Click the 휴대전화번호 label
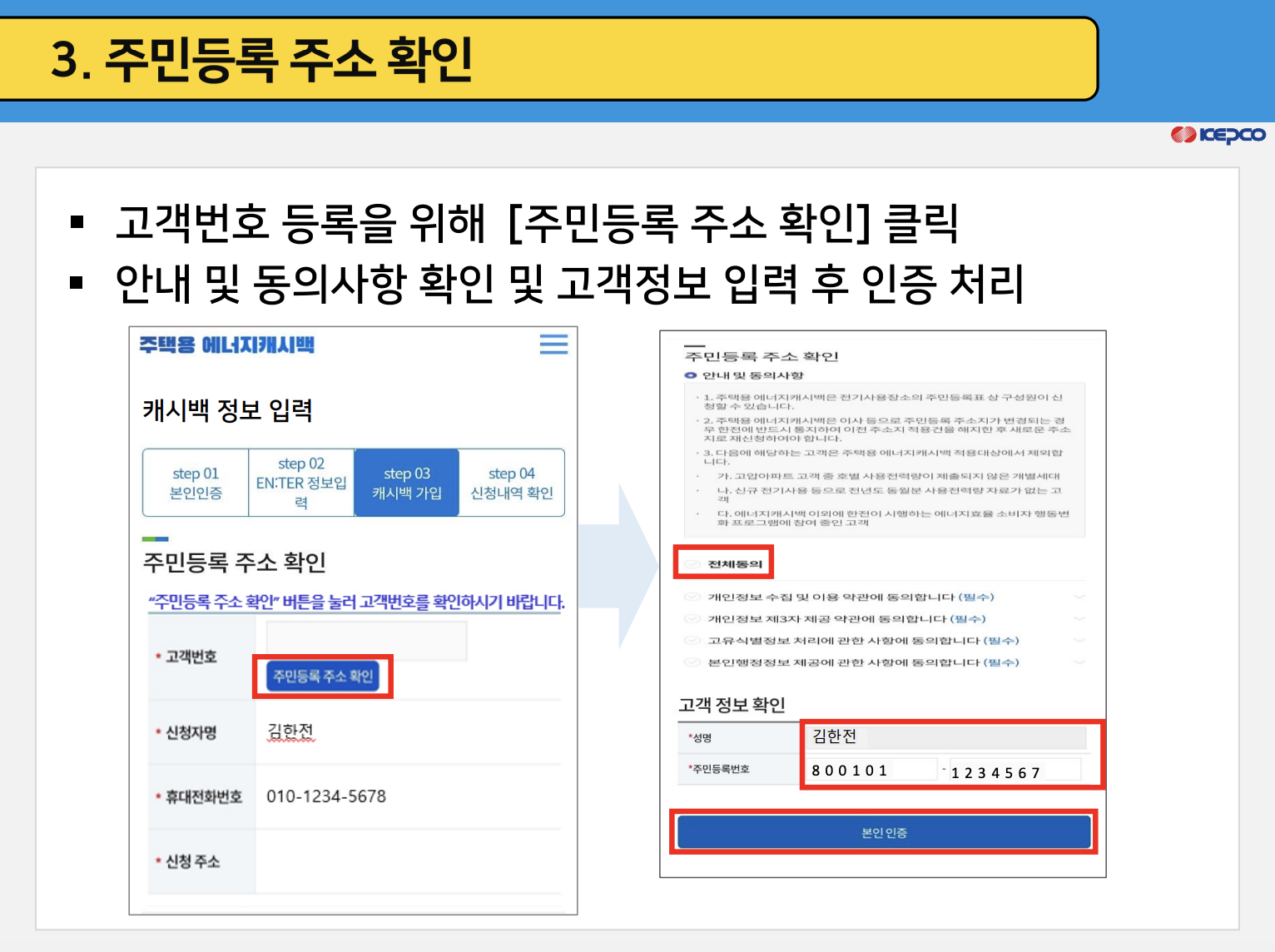 204,797
